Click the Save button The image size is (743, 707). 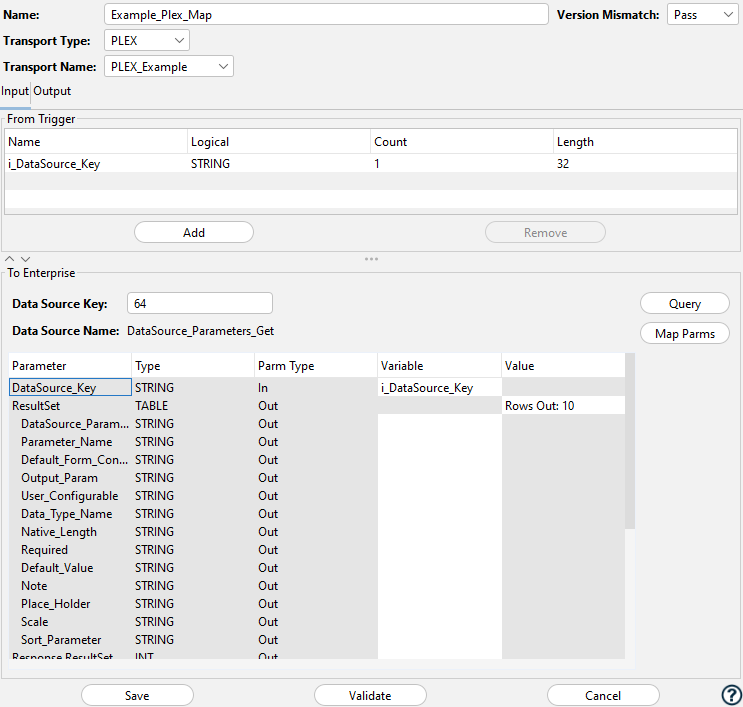[137, 695]
